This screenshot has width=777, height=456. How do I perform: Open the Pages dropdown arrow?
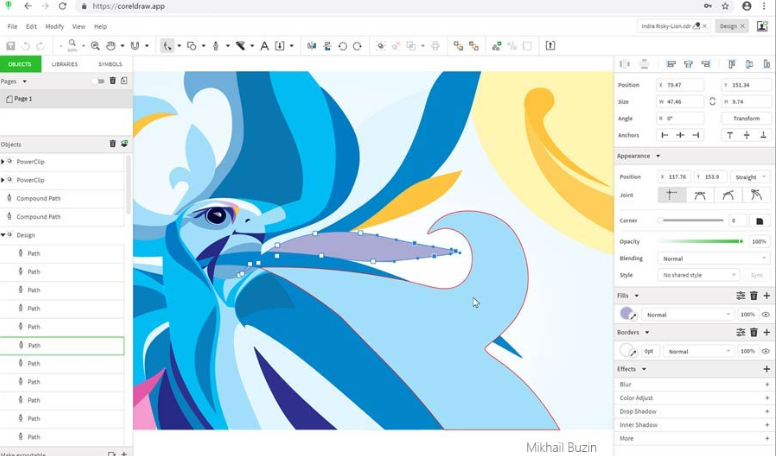pyautogui.click(x=24, y=81)
